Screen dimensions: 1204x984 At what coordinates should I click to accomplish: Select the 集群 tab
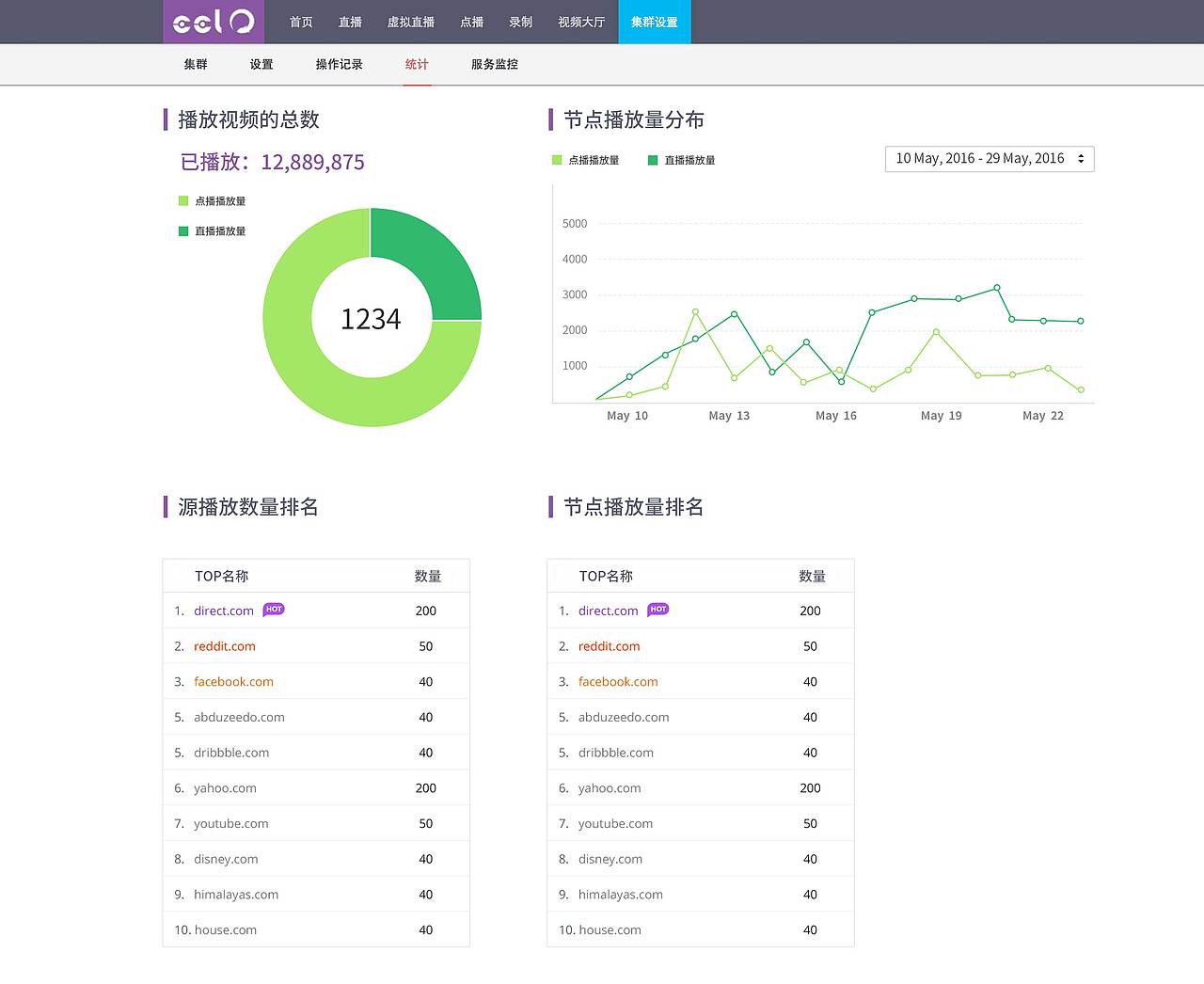[x=195, y=64]
